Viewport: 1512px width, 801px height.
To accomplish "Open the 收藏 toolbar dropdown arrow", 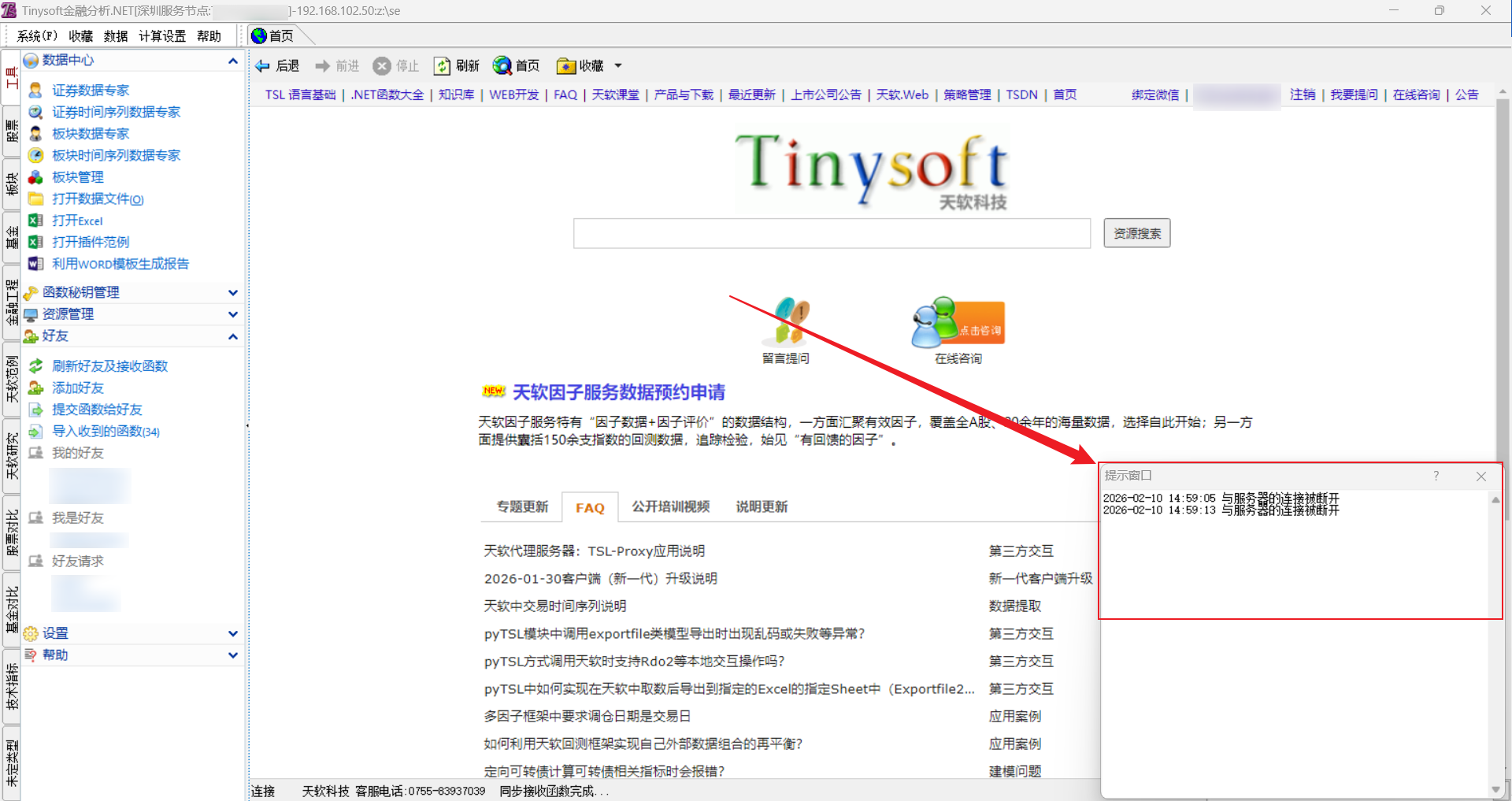I will tap(618, 66).
